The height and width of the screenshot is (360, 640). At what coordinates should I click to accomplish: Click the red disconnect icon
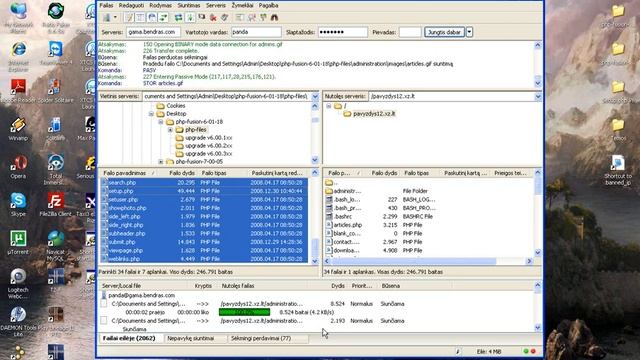click(x=213, y=18)
